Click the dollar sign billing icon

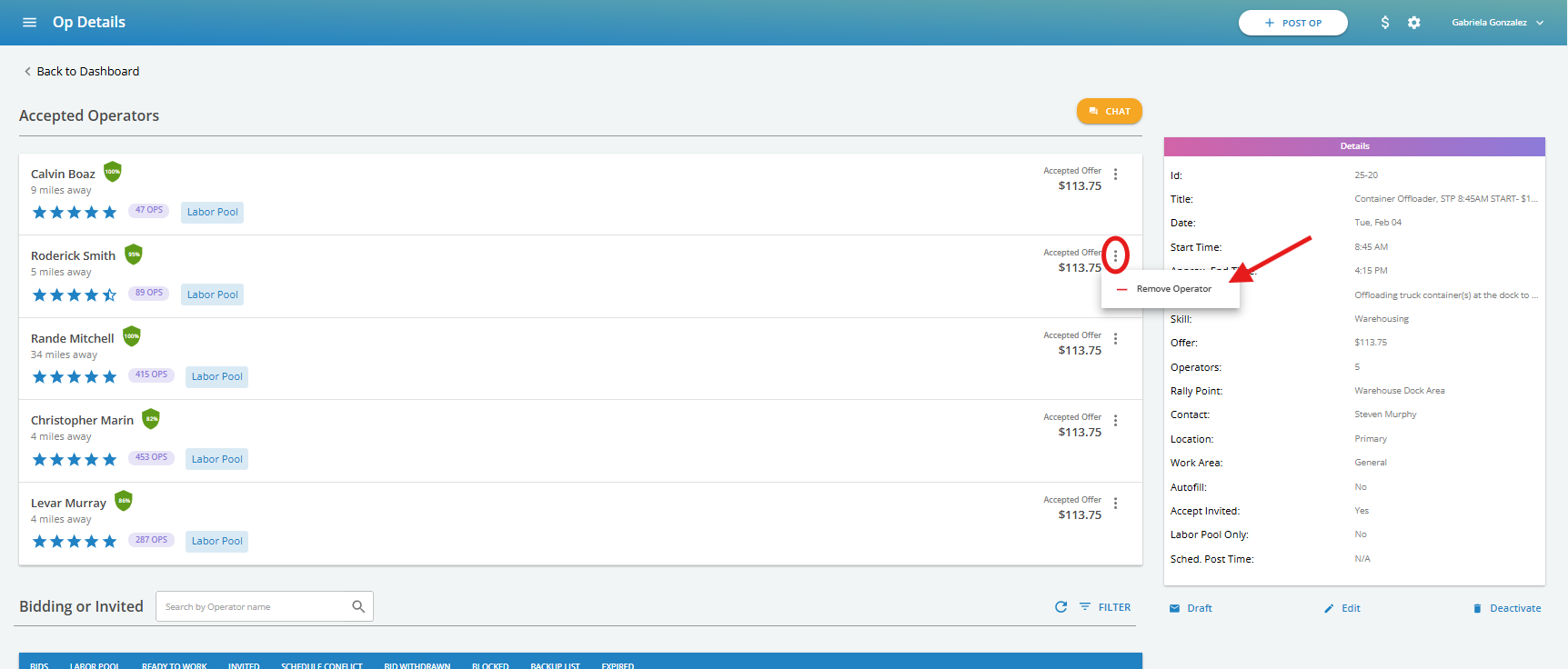(1384, 23)
